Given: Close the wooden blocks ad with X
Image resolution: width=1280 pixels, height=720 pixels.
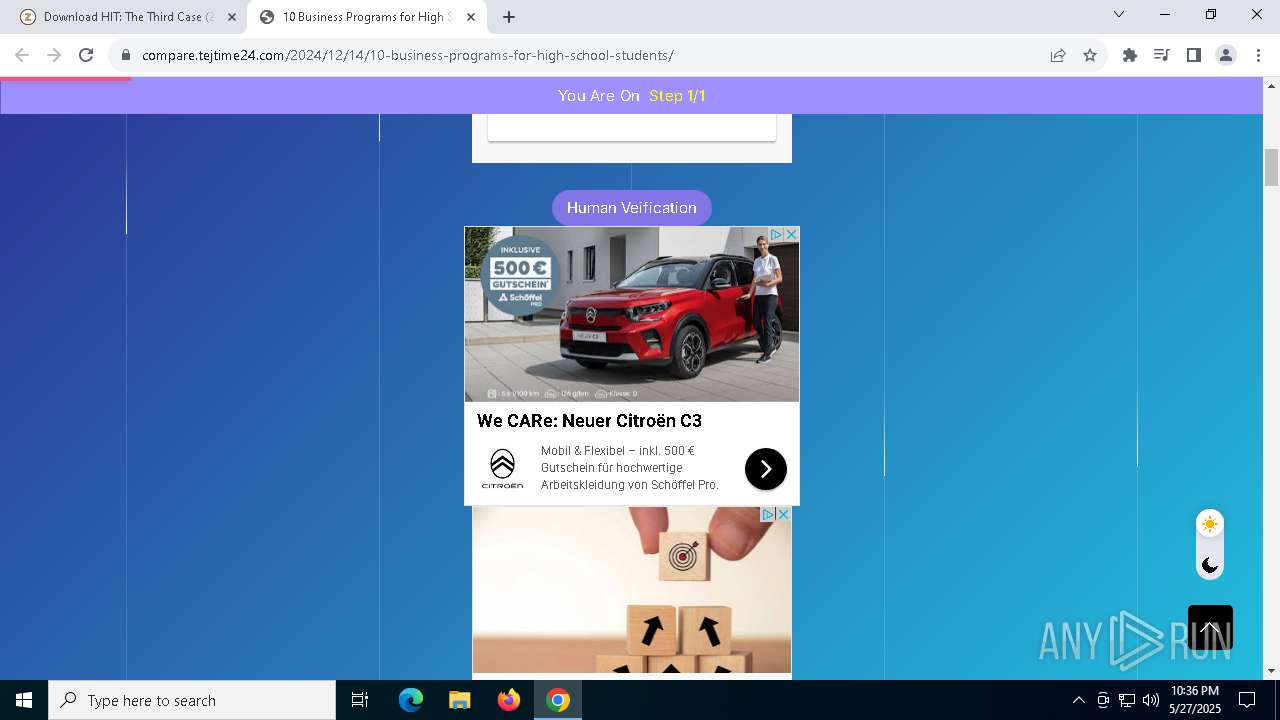Looking at the screenshot, I should coord(783,514).
